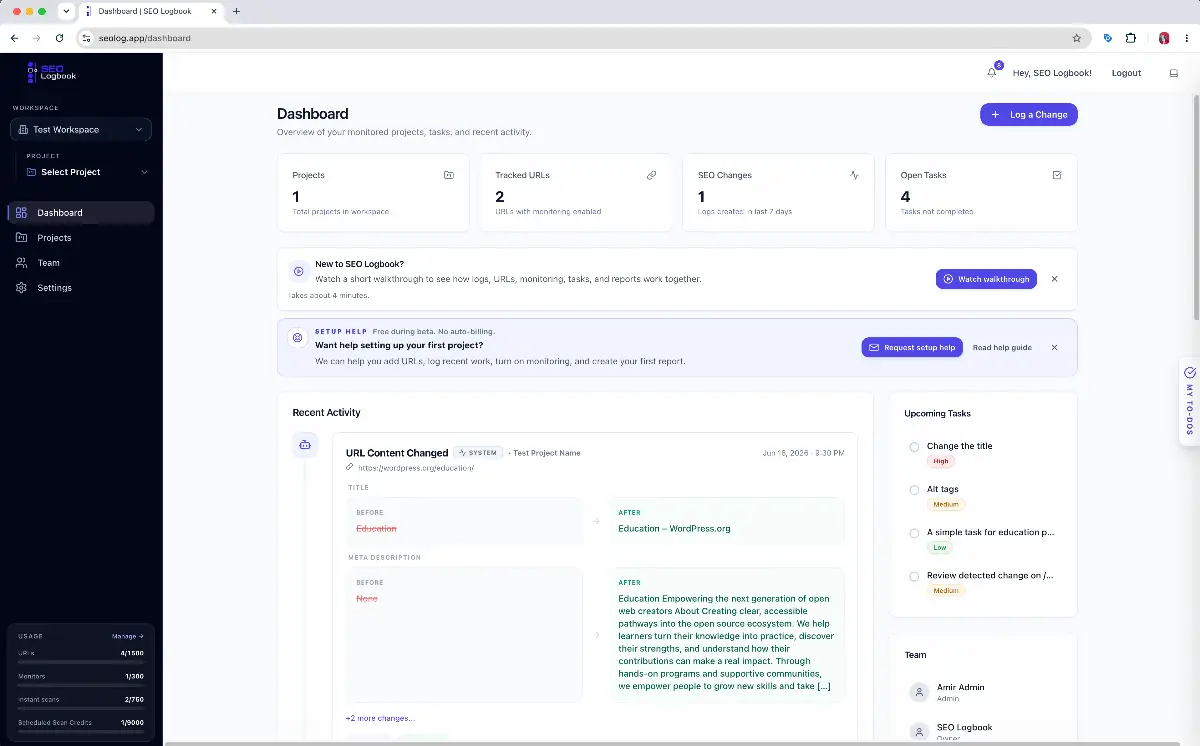Select the 'Dashboard | SEO Logbook' browser tab
Image resolution: width=1200 pixels, height=746 pixels.
tap(150, 11)
